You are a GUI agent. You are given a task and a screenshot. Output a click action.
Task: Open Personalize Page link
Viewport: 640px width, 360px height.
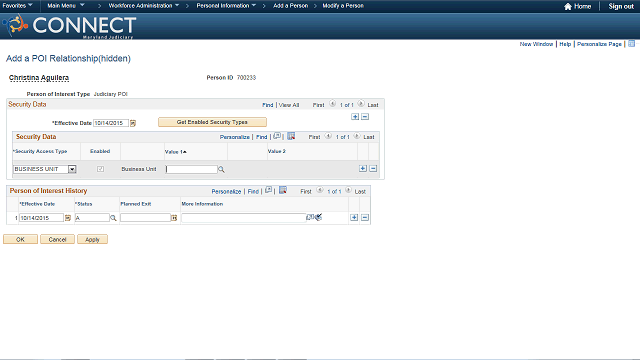point(599,44)
